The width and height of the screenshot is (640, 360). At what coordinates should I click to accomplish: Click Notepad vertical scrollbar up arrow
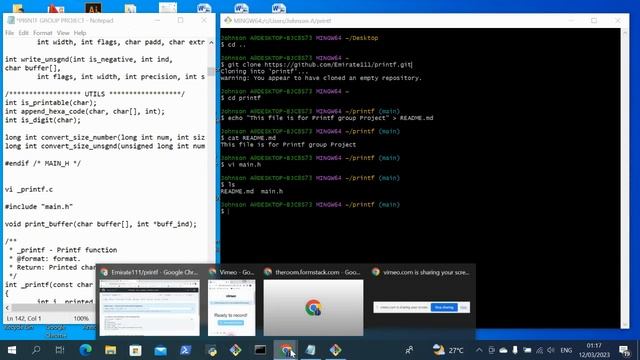pyautogui.click(x=211, y=42)
